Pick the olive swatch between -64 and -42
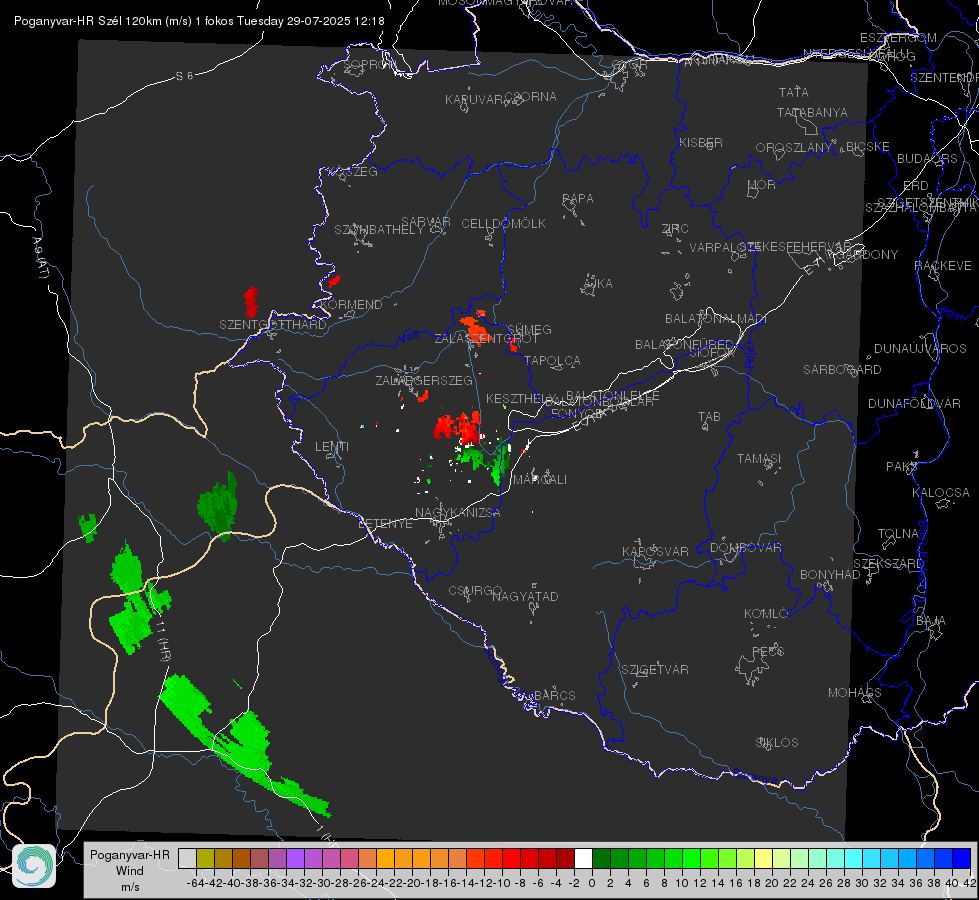This screenshot has height=900, width=979. tap(205, 858)
